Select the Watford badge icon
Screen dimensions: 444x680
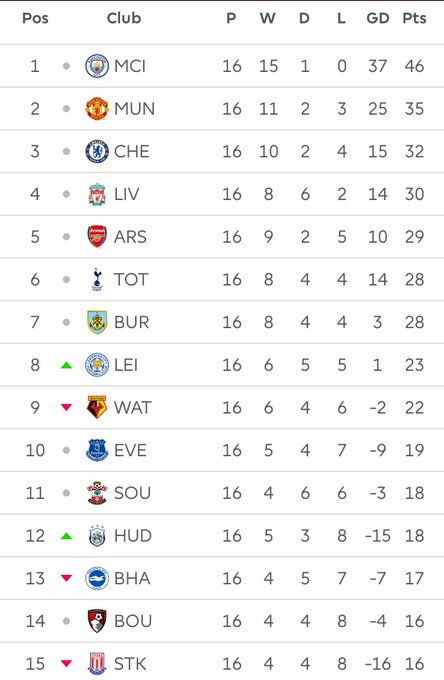[97, 407]
